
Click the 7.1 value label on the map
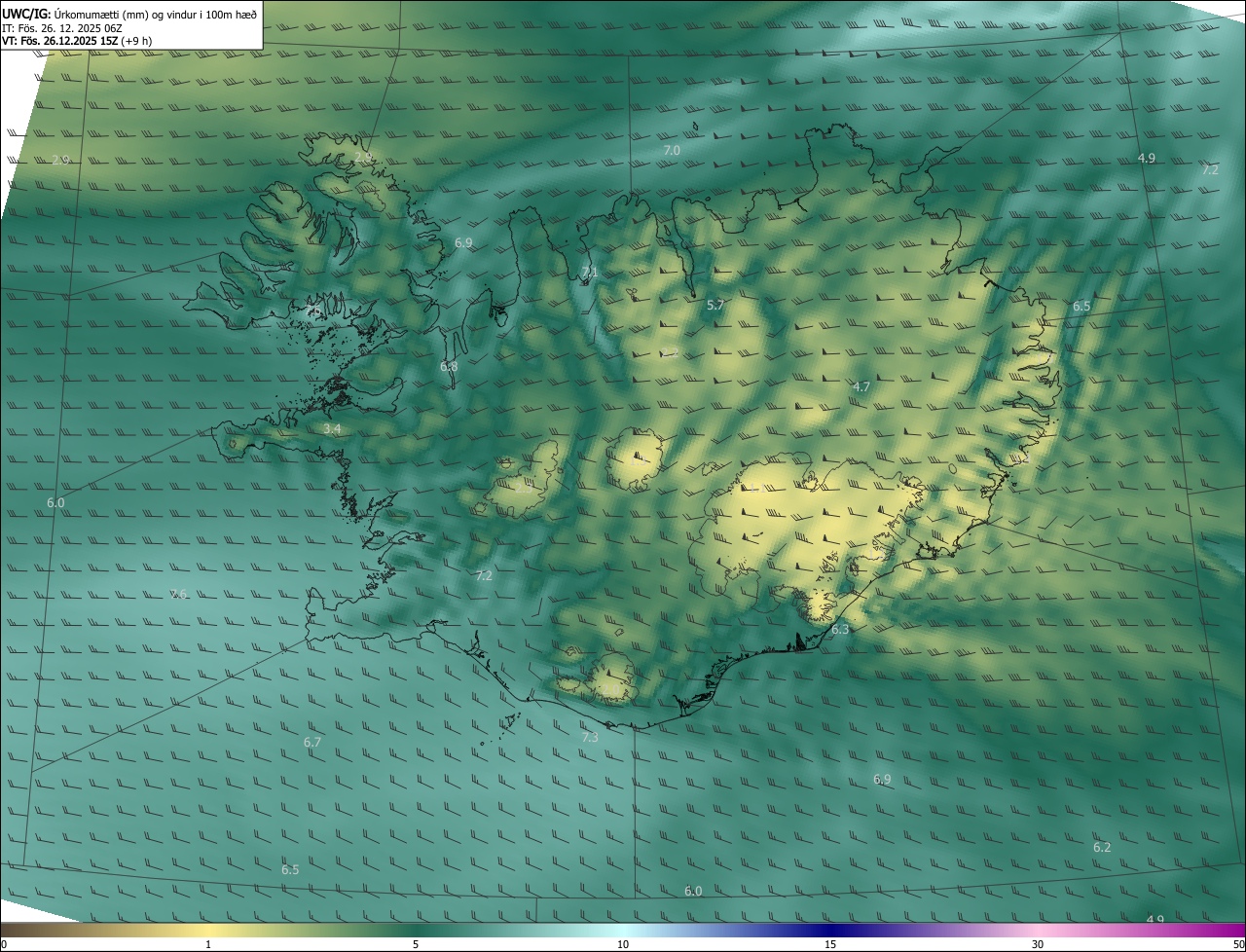click(x=589, y=273)
